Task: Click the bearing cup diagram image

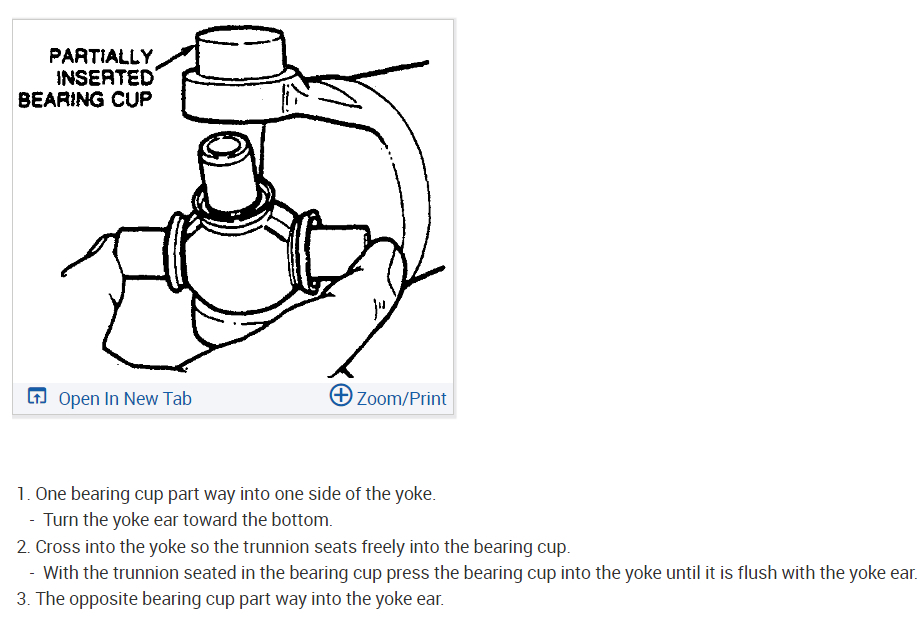Action: 233,201
